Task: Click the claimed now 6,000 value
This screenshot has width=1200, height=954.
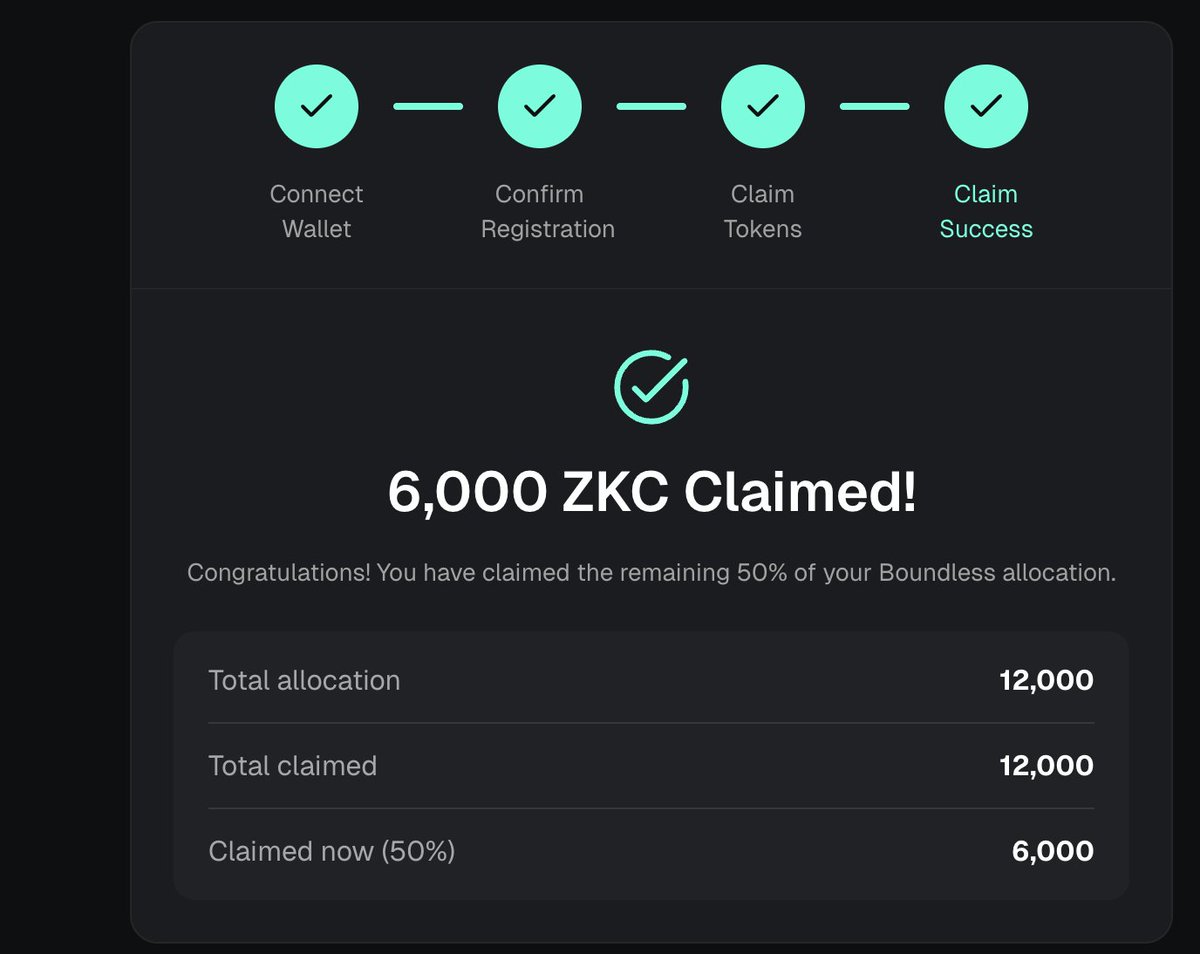Action: tap(1052, 851)
